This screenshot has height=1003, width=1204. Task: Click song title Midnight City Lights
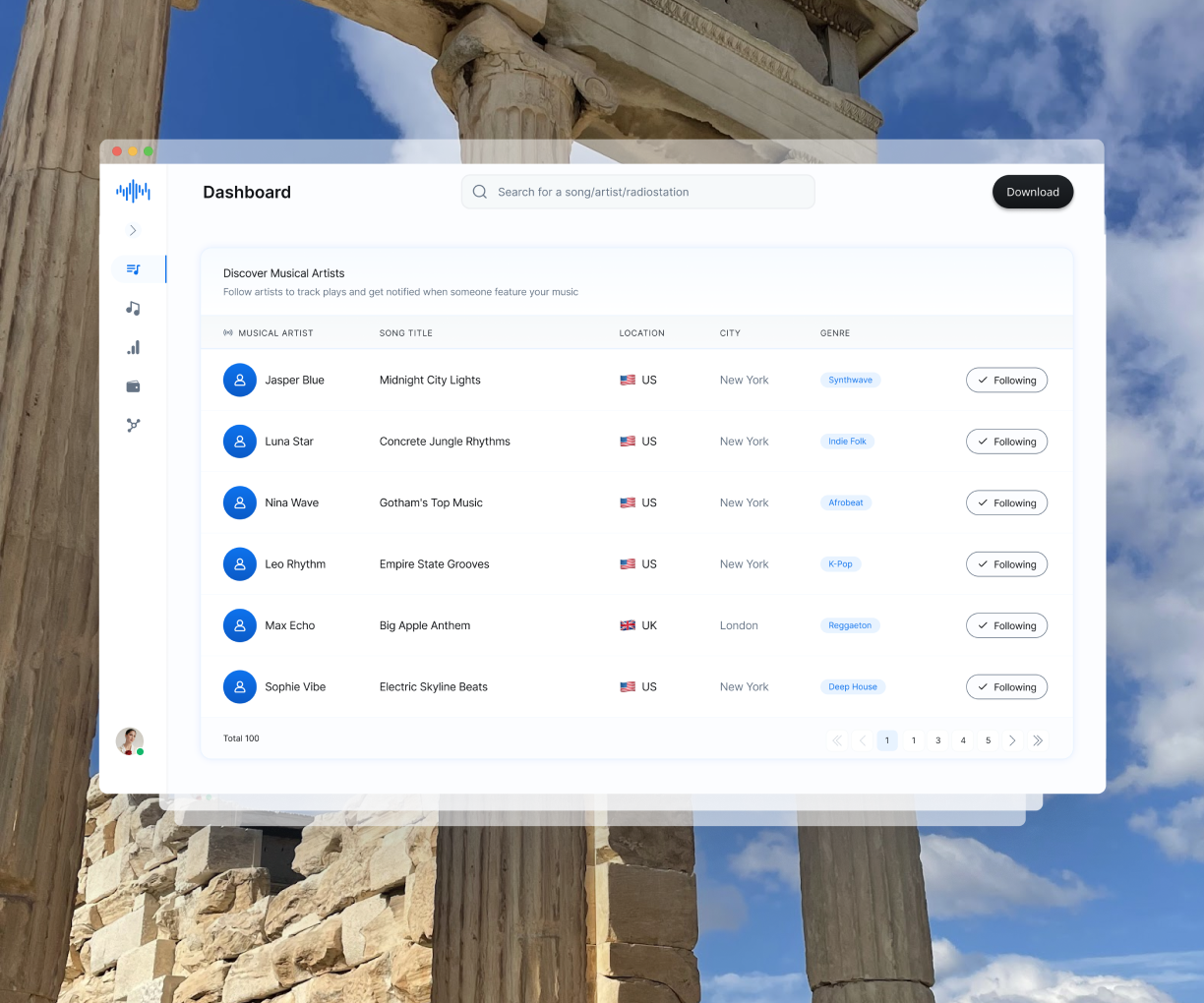click(430, 380)
